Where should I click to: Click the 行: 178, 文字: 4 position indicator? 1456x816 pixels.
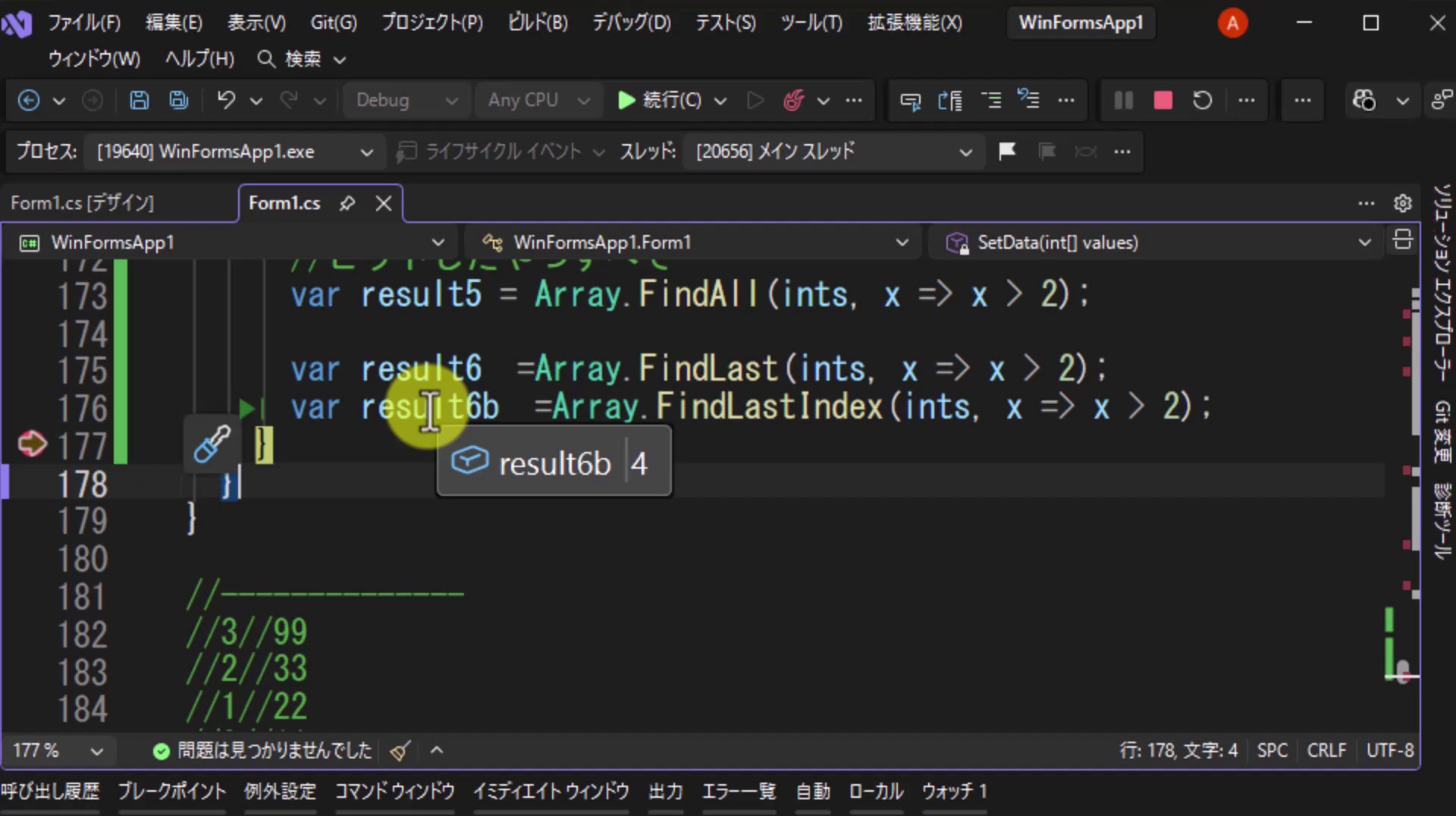coord(1178,751)
